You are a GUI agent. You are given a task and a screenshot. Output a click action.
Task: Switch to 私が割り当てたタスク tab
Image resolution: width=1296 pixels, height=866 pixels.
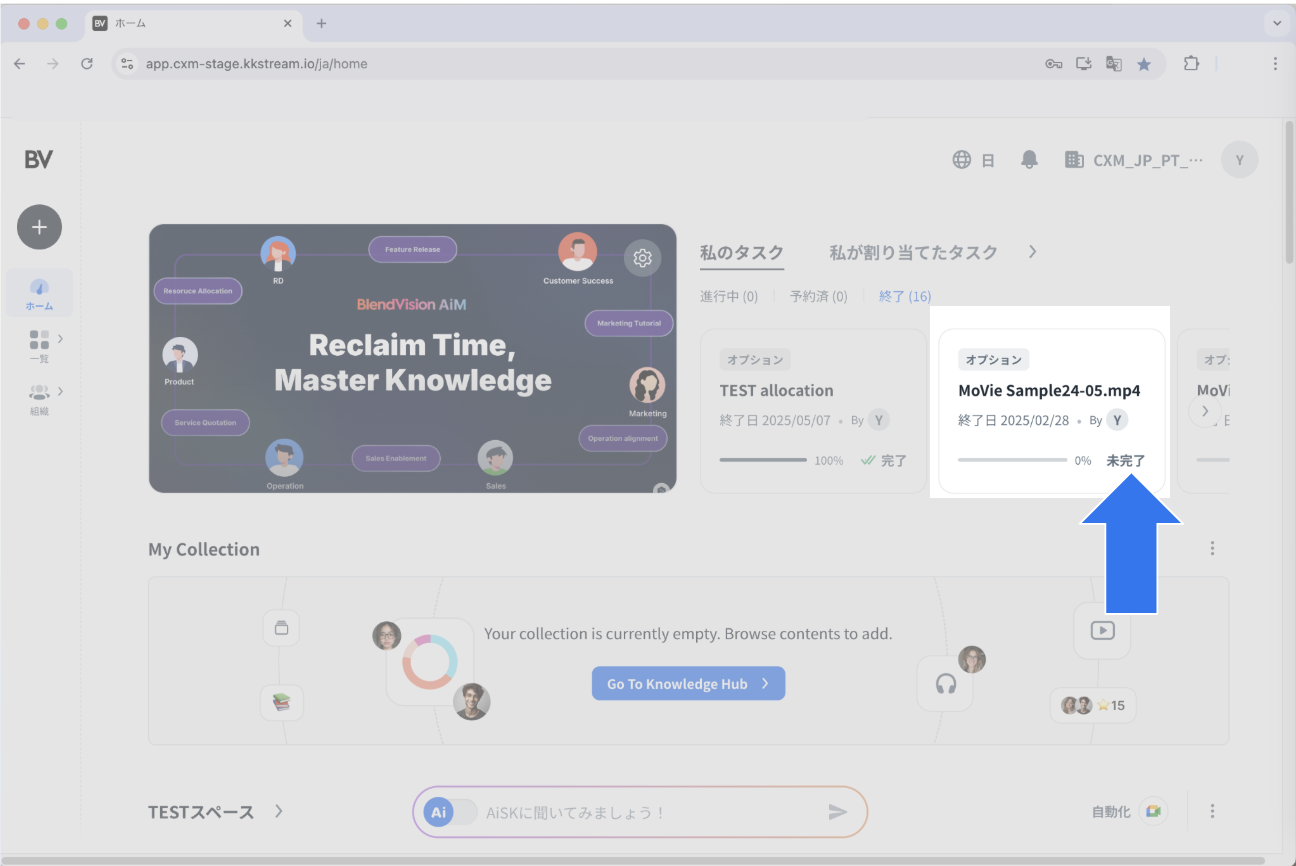pyautogui.click(x=913, y=253)
